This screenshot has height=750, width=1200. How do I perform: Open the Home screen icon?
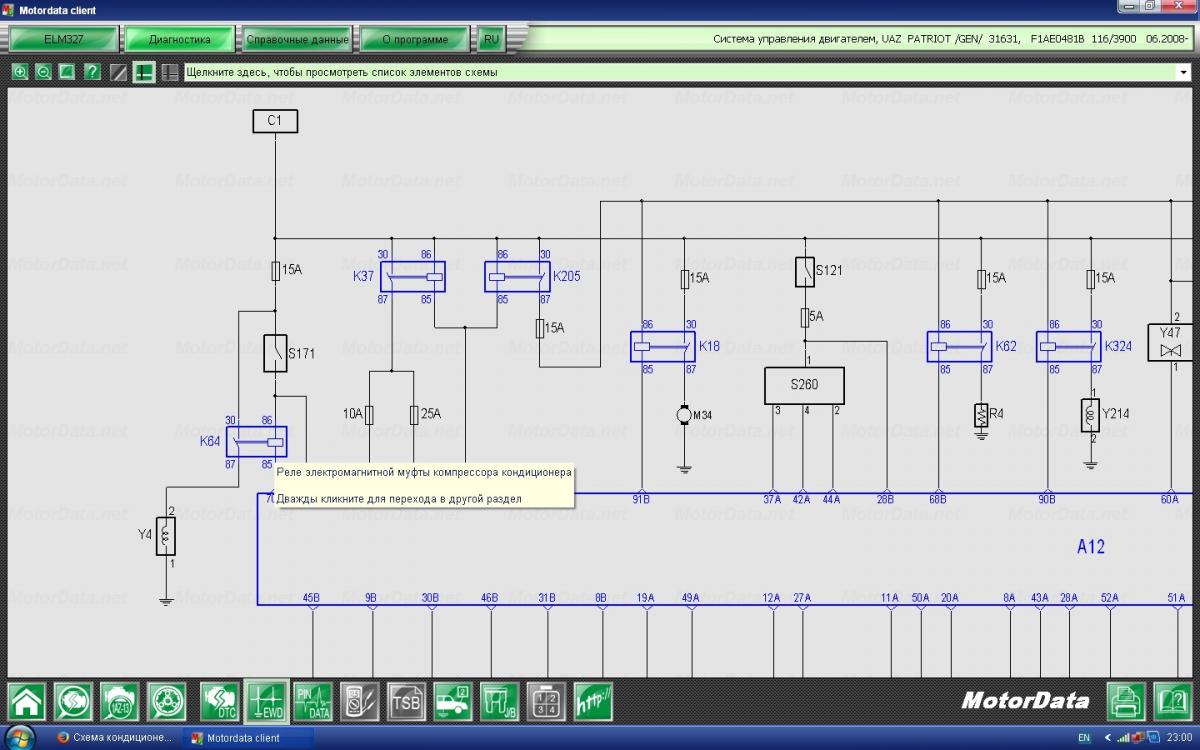coord(27,701)
